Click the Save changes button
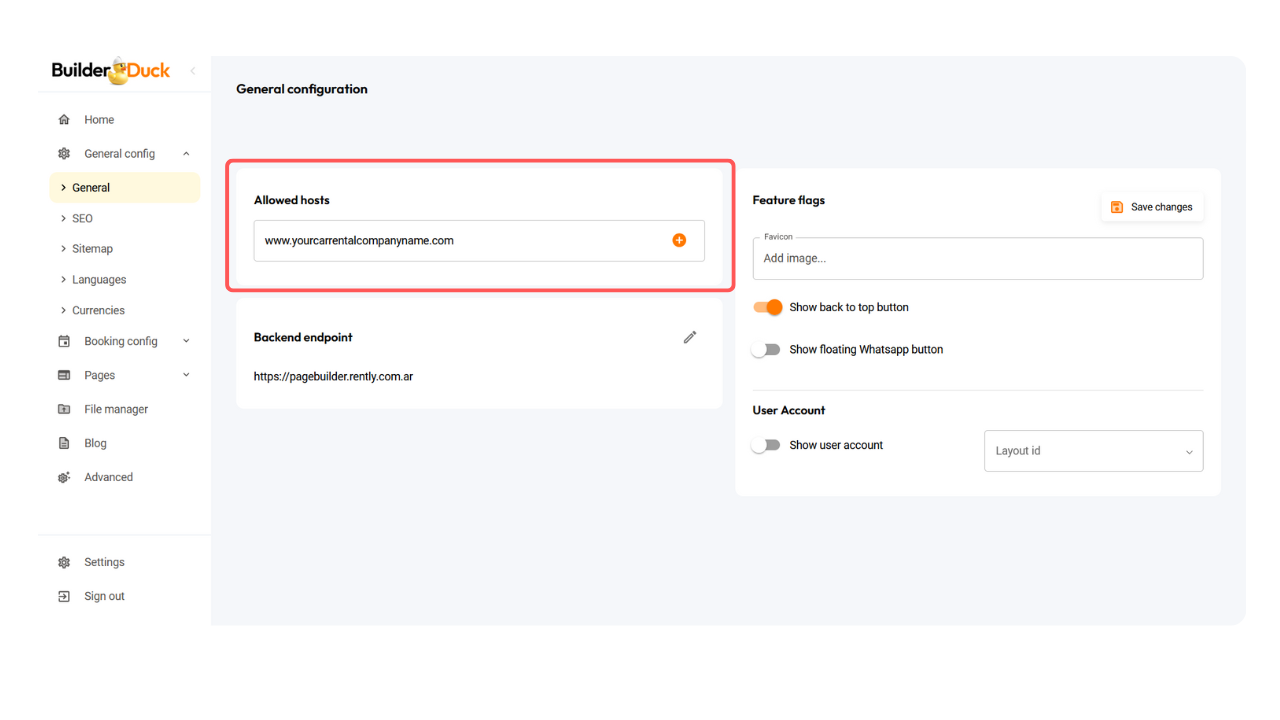 (x=1151, y=207)
